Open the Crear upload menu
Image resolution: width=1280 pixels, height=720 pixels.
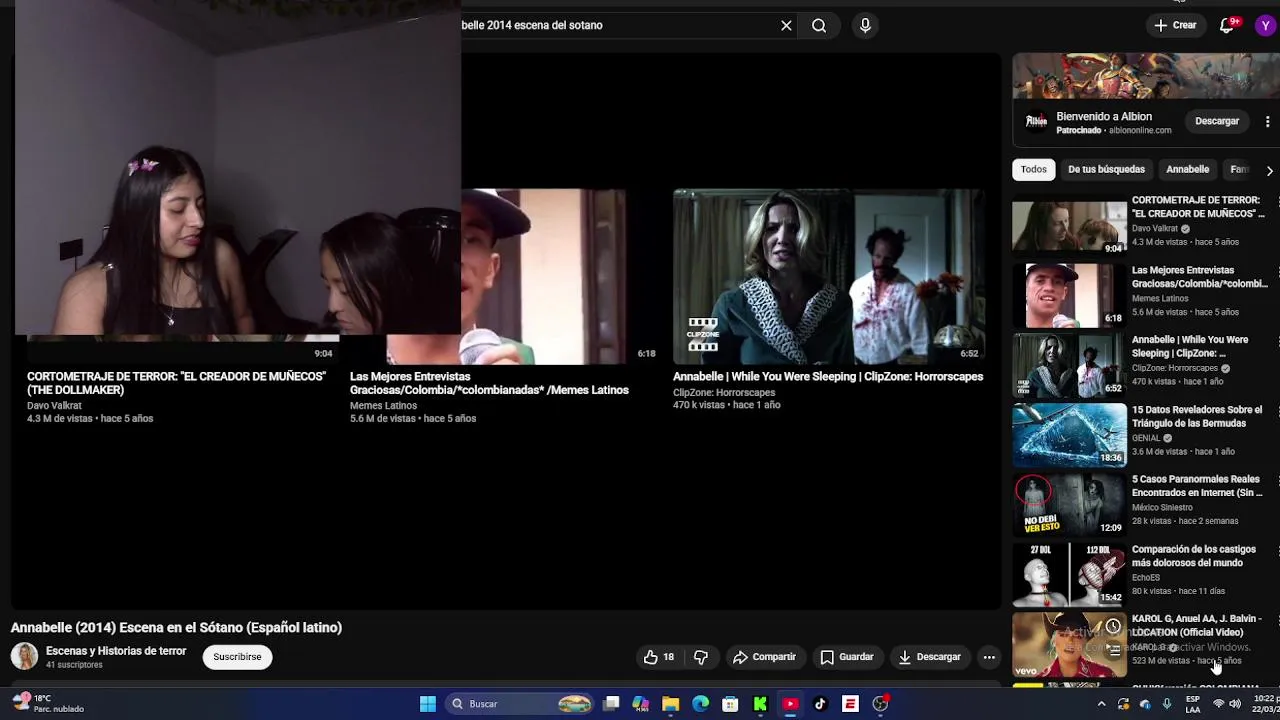coord(1175,25)
